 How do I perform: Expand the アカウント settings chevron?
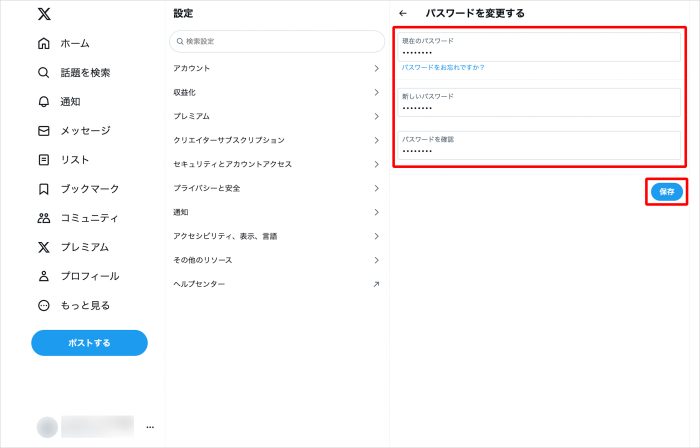tap(376, 68)
